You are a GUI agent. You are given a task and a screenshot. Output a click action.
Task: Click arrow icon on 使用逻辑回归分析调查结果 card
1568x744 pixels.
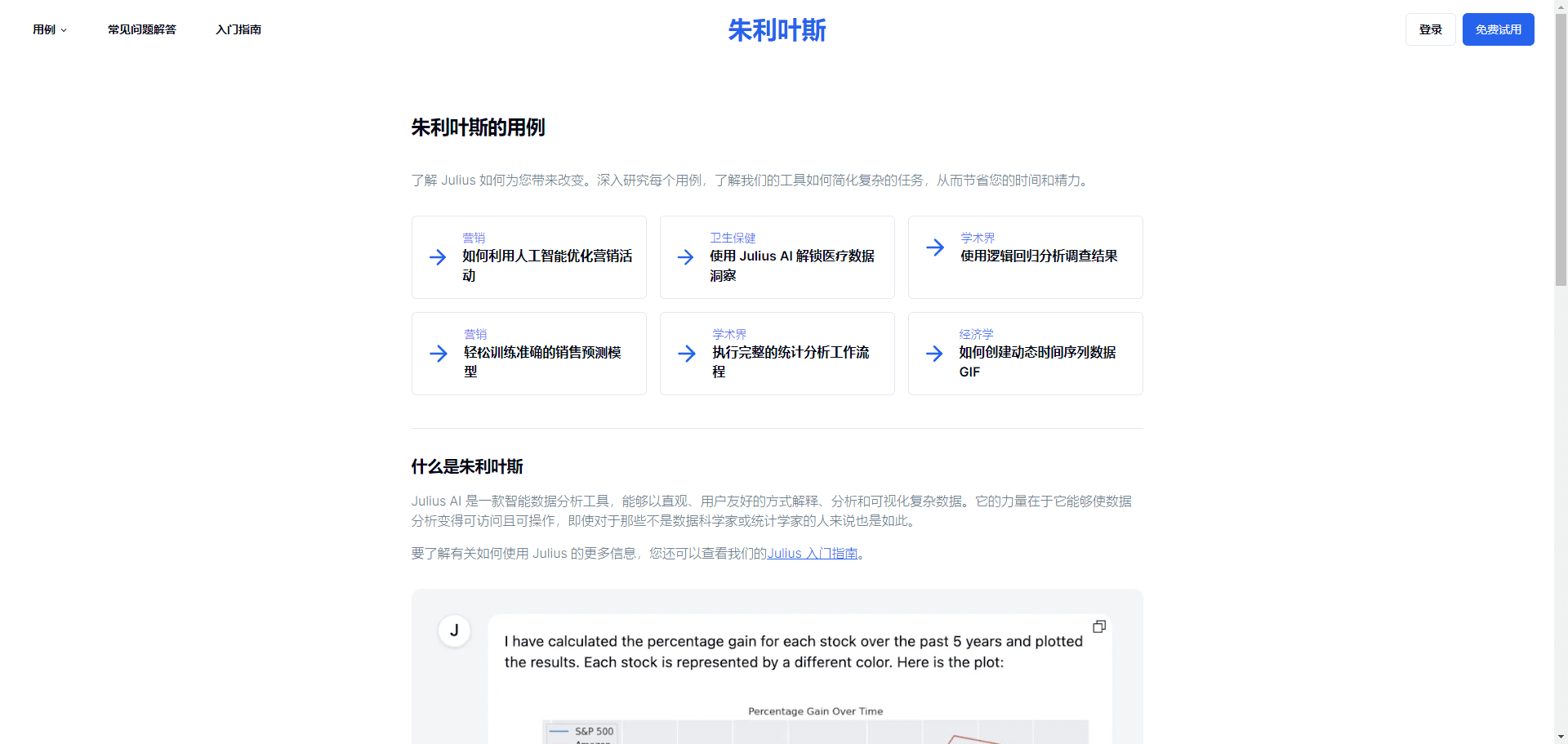point(935,247)
